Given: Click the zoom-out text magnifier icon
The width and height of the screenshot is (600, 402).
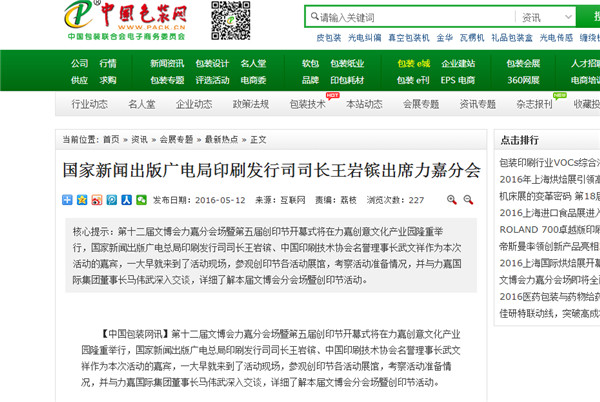Looking at the screenshot, I should pyautogui.click(x=468, y=200).
